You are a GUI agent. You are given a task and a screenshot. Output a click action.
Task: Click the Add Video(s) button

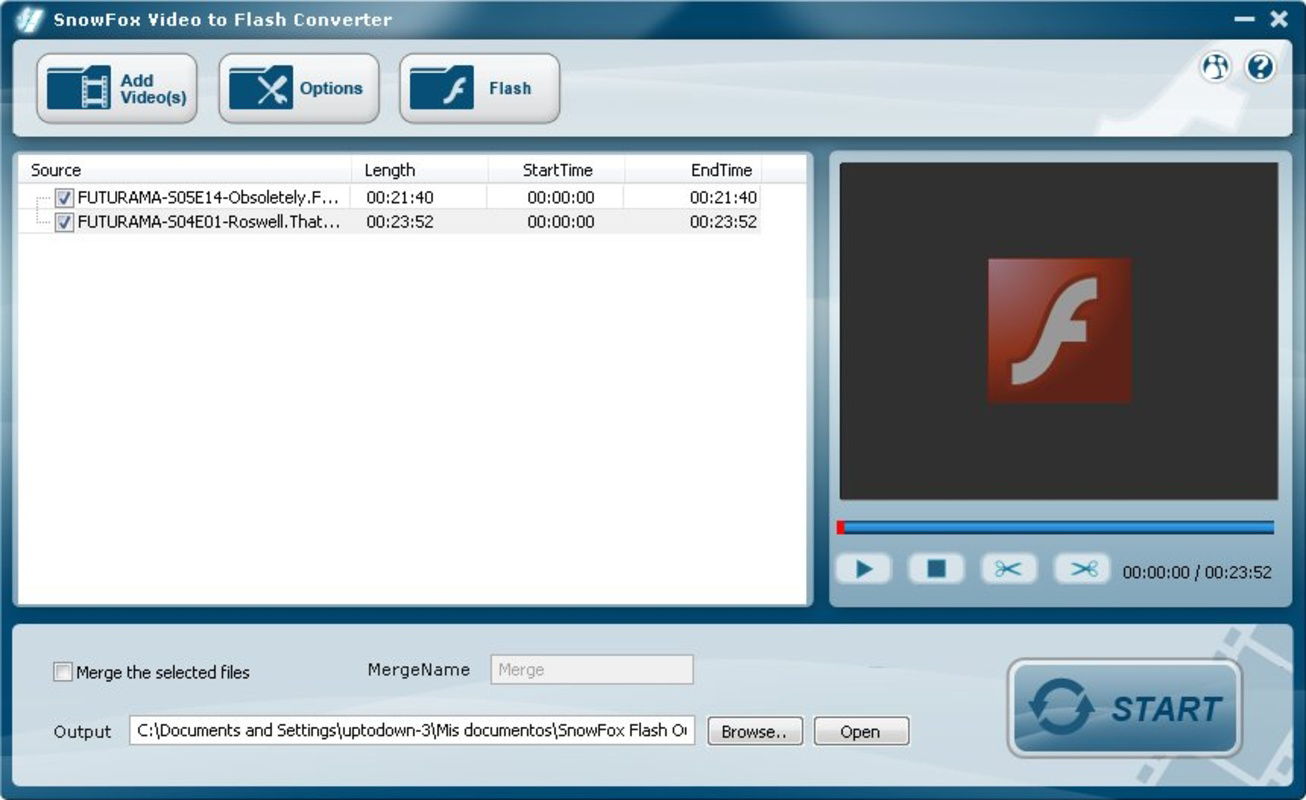point(117,89)
